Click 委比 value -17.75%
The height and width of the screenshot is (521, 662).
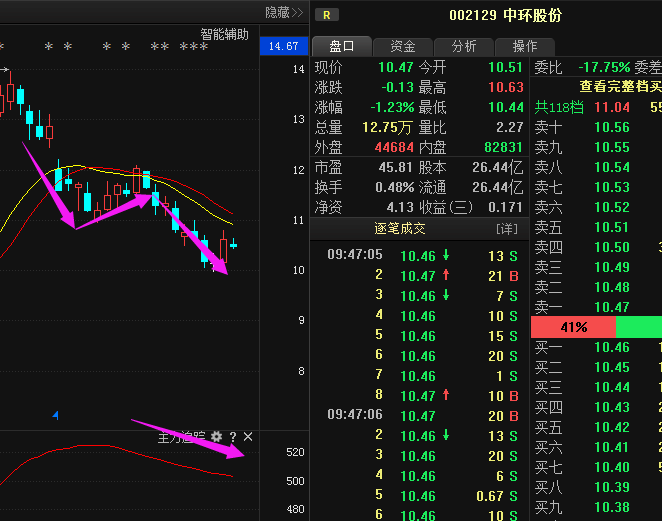coord(604,67)
